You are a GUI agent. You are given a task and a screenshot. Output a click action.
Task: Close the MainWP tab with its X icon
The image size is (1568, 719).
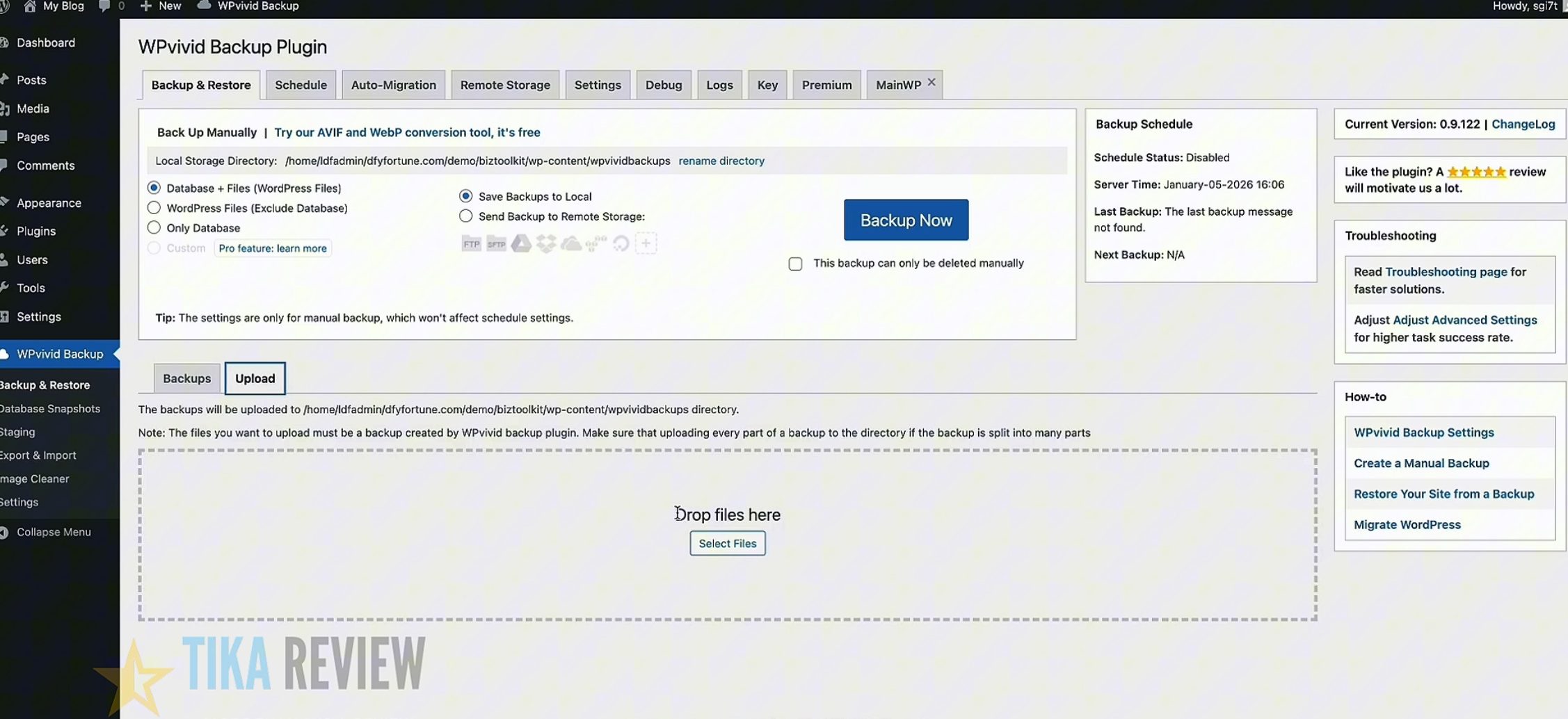pos(931,82)
